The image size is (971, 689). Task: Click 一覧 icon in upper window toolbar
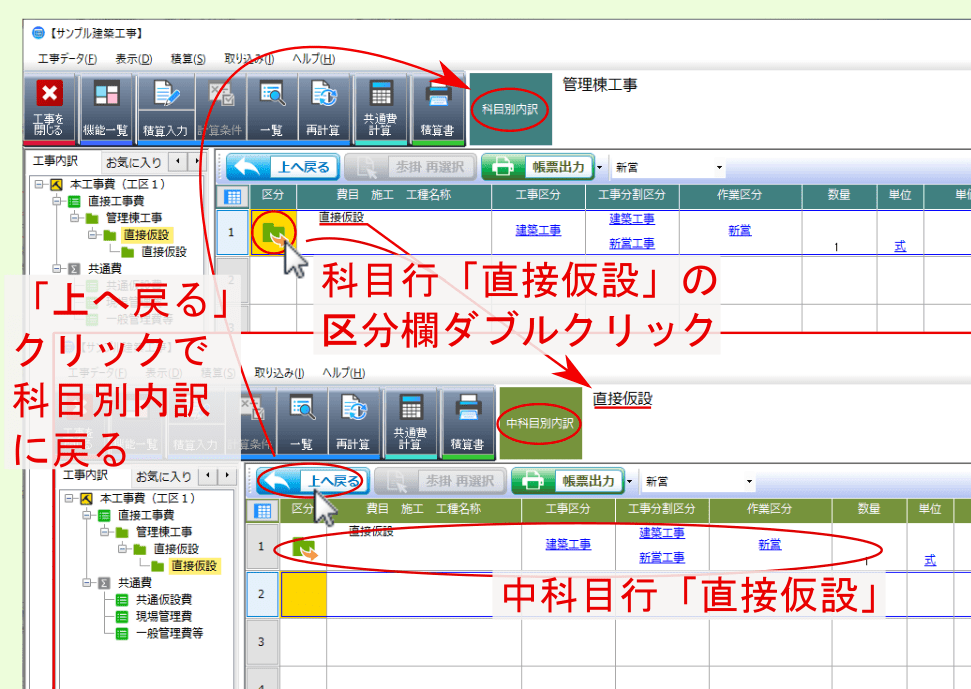coord(272,107)
